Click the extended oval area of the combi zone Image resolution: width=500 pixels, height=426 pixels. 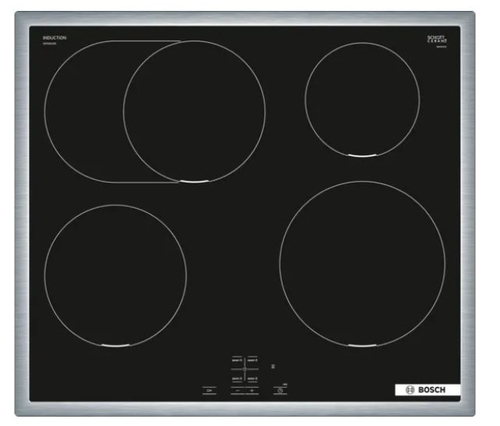pos(83,111)
